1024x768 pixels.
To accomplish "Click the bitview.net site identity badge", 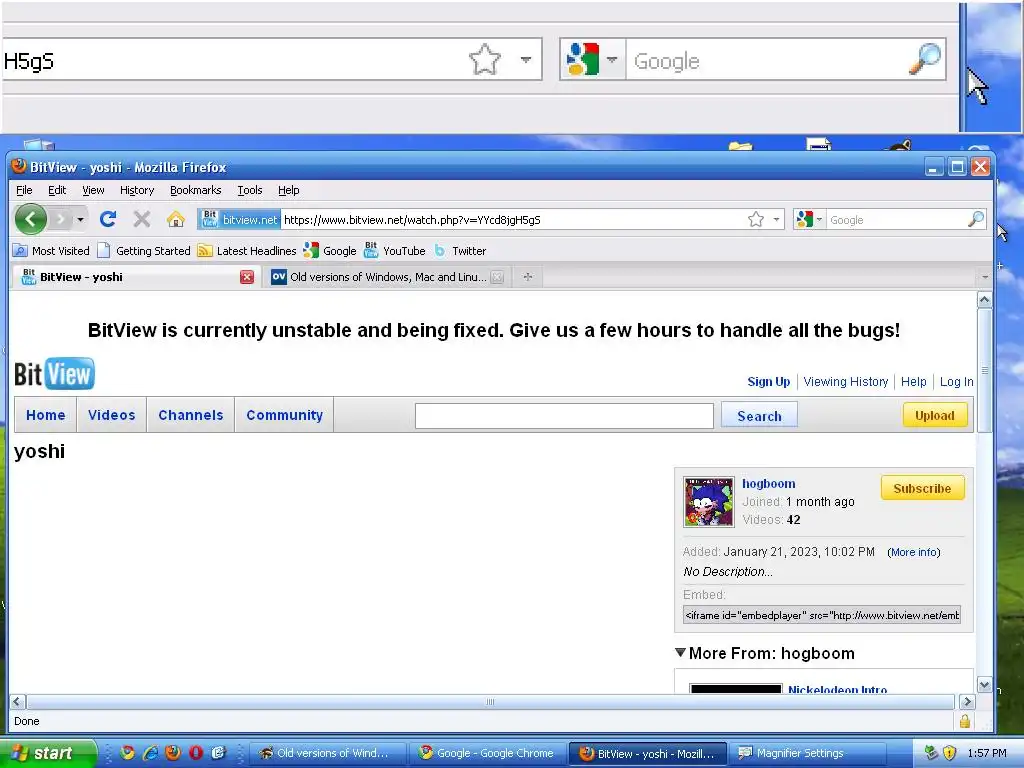I will 240,219.
